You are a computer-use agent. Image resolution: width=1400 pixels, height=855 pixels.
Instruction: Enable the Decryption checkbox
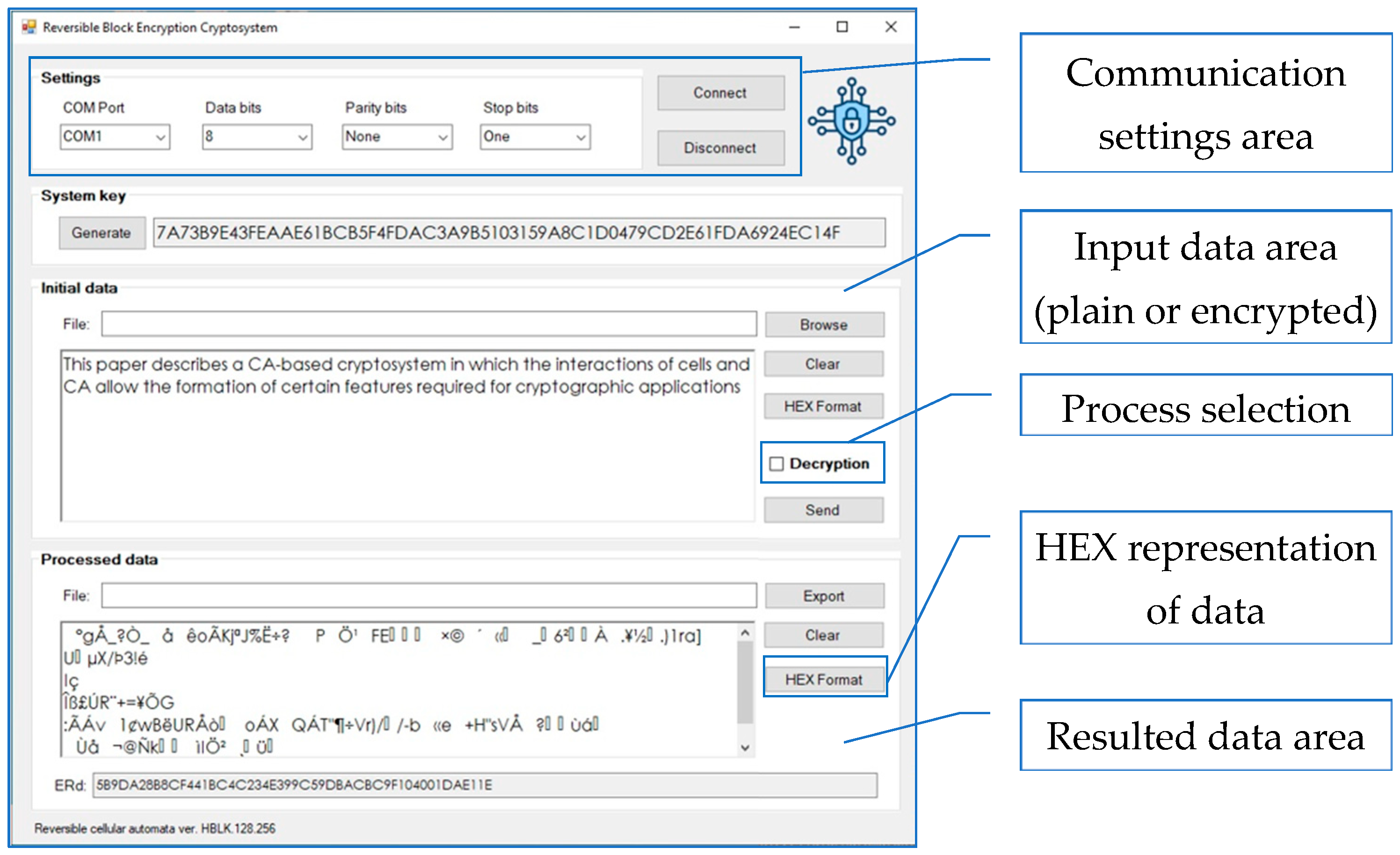776,464
